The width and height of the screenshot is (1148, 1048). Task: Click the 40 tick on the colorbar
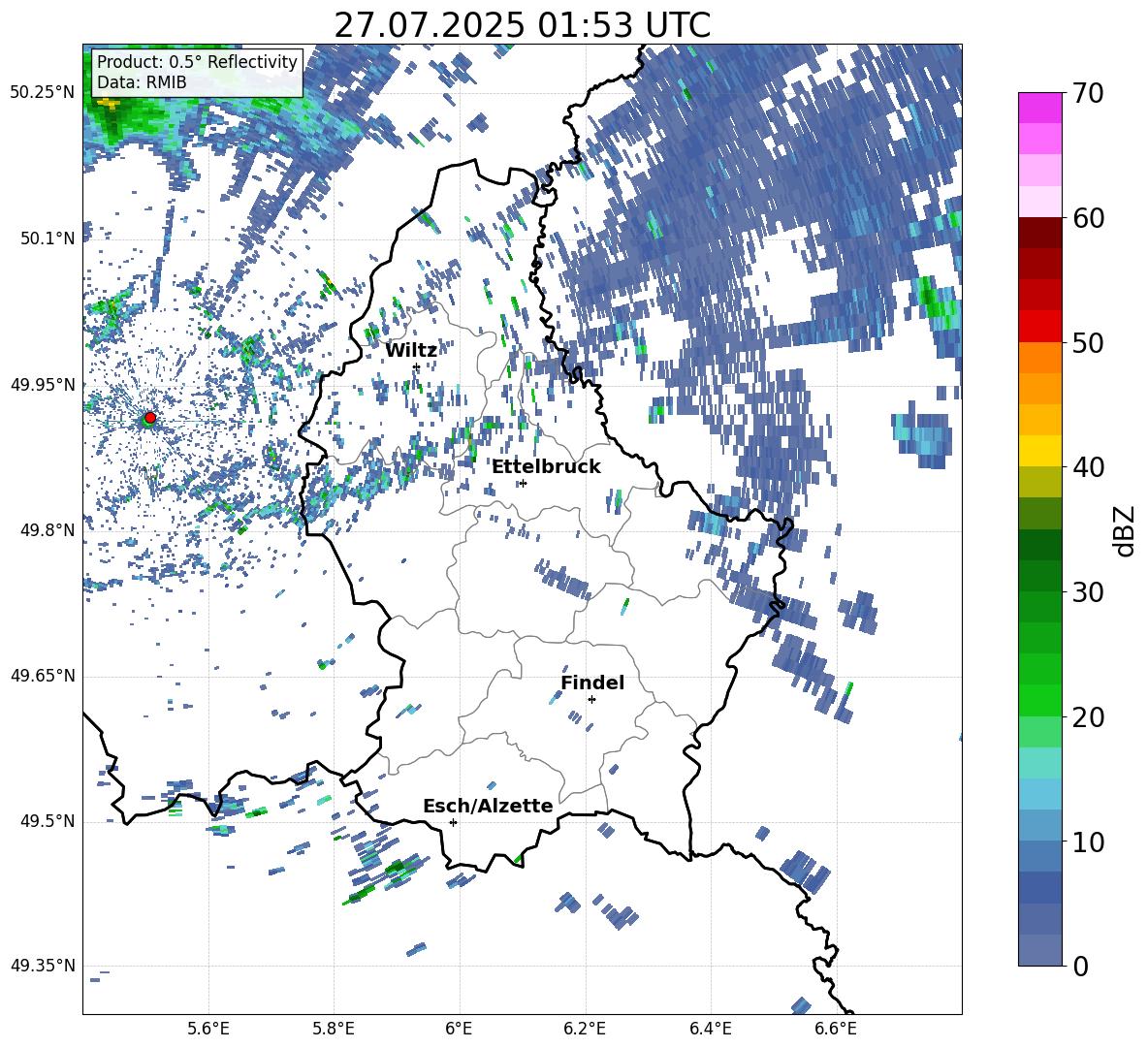(1088, 467)
